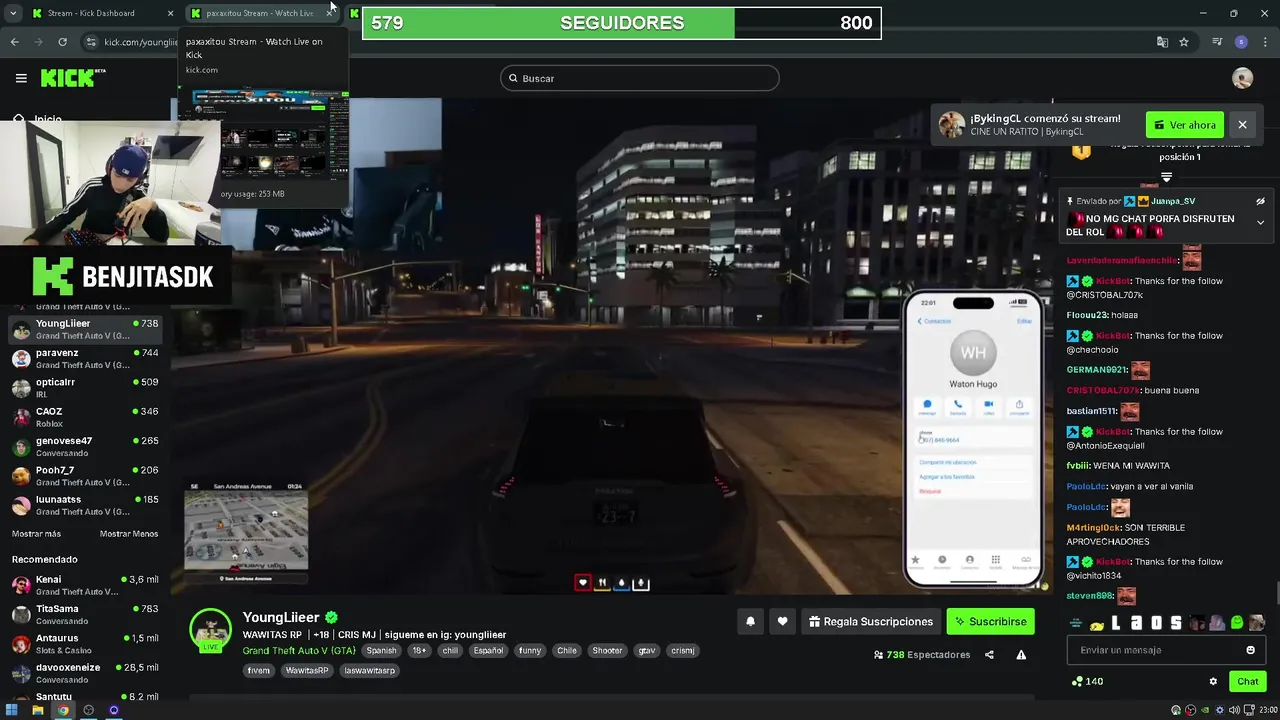Click the green Suscribirse button

click(x=990, y=621)
